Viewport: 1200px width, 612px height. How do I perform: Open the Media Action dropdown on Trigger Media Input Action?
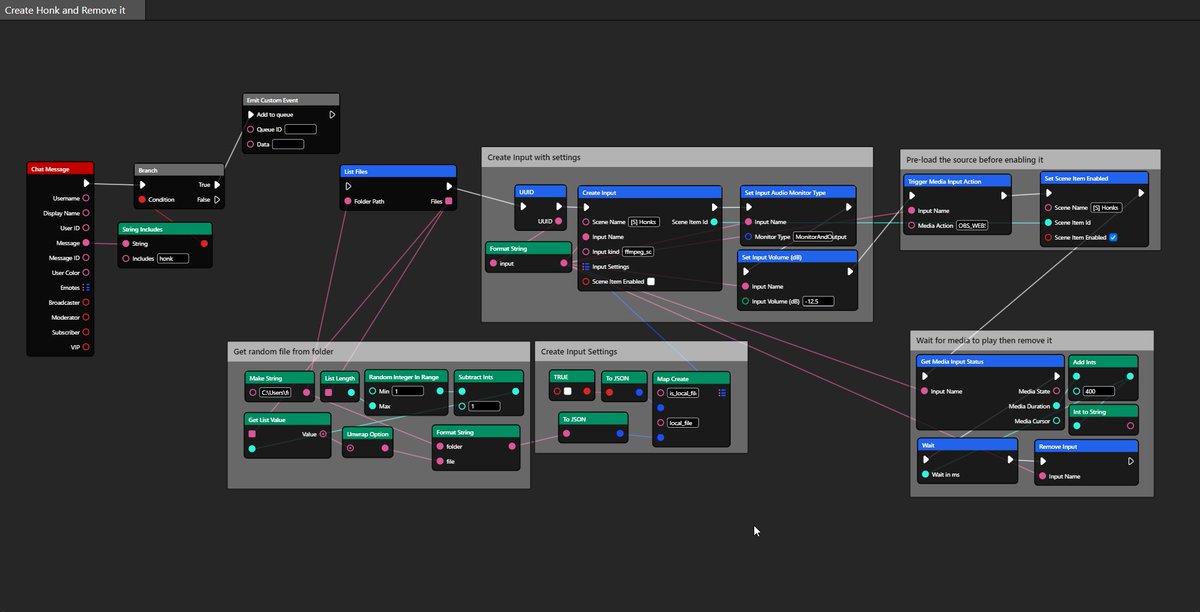[971, 225]
